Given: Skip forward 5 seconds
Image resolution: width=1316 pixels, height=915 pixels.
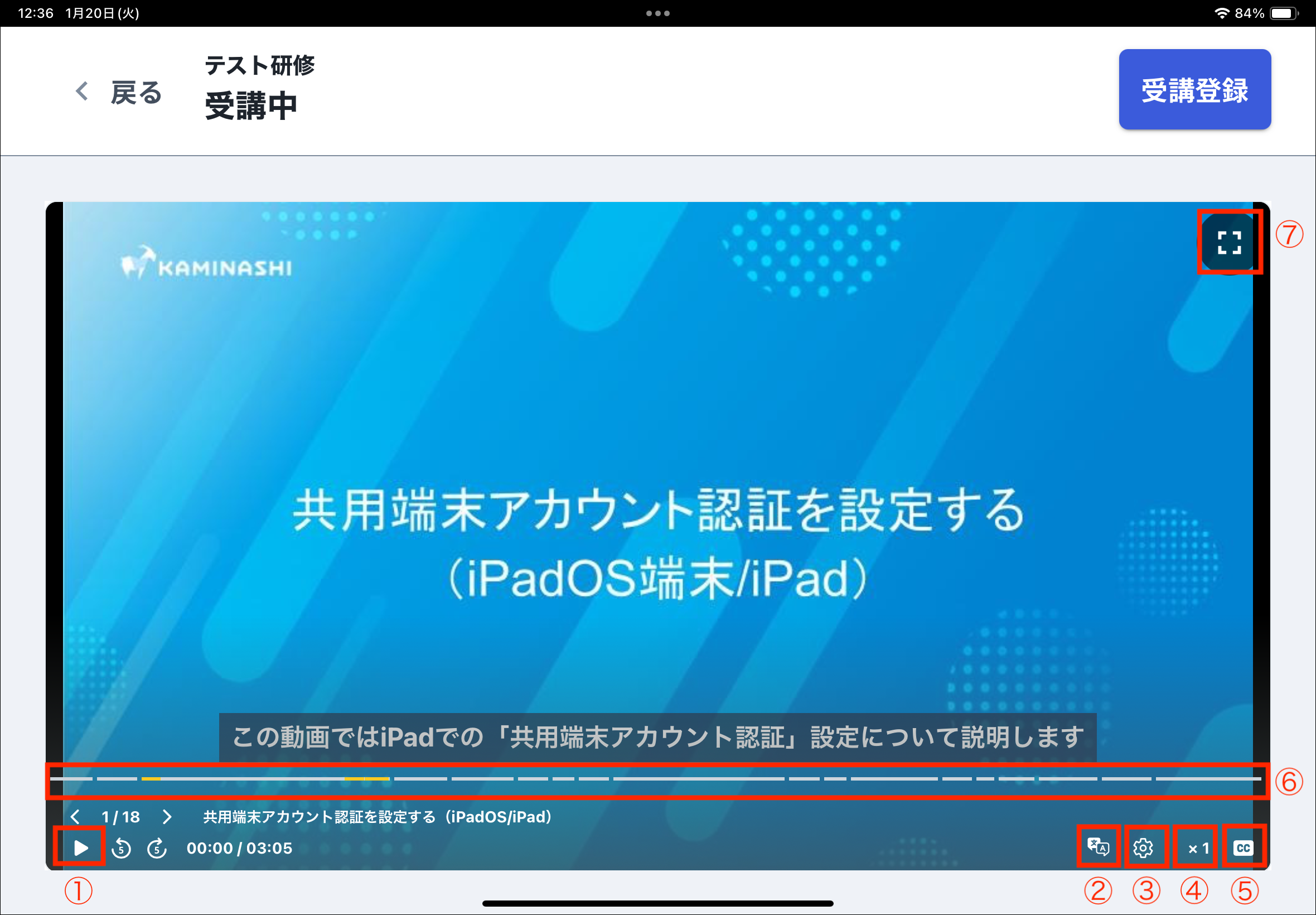Looking at the screenshot, I should click(x=156, y=848).
